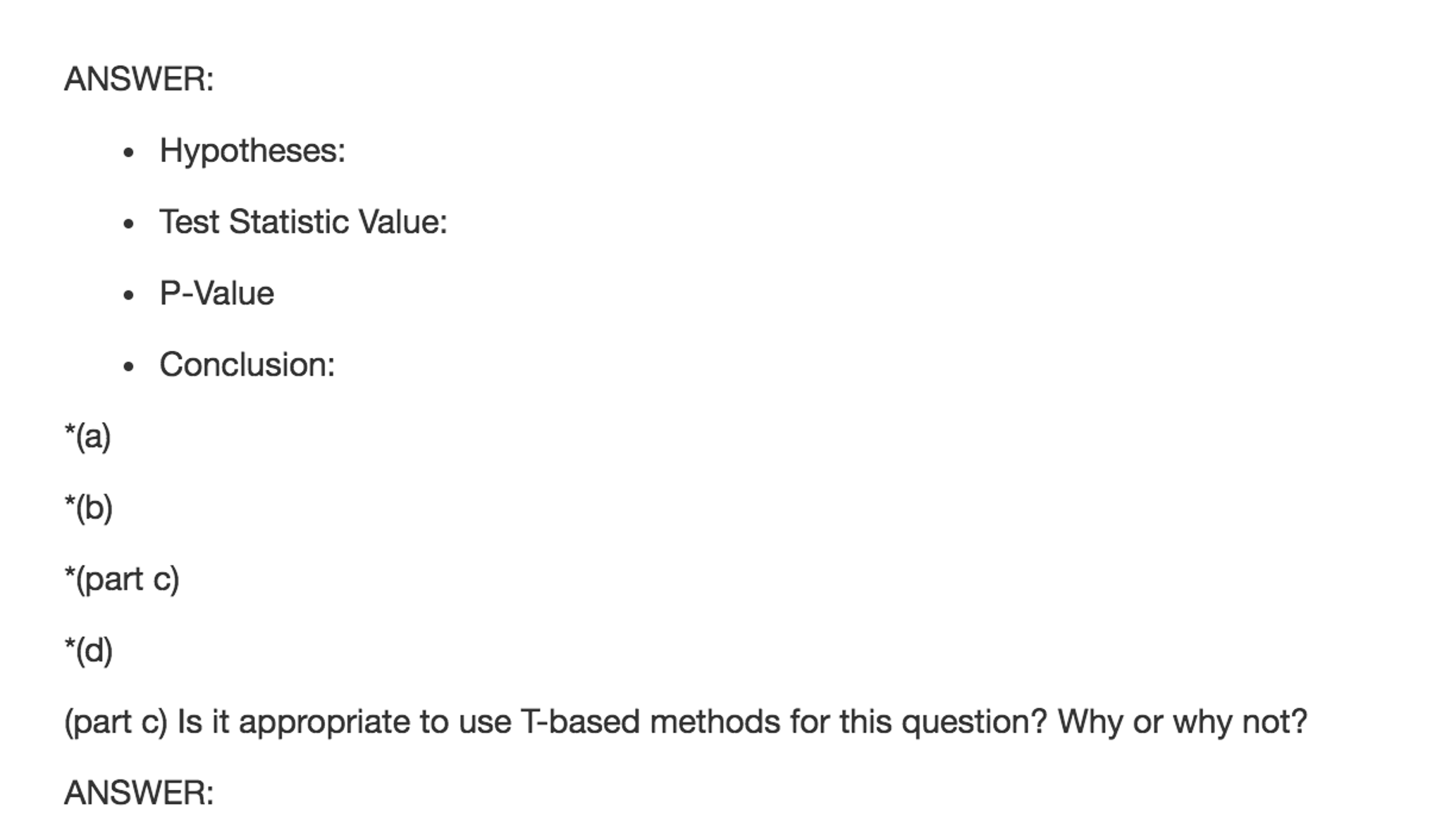The height and width of the screenshot is (840, 1442).
Task: Place cursor on the *(a) line
Action: click(88, 436)
